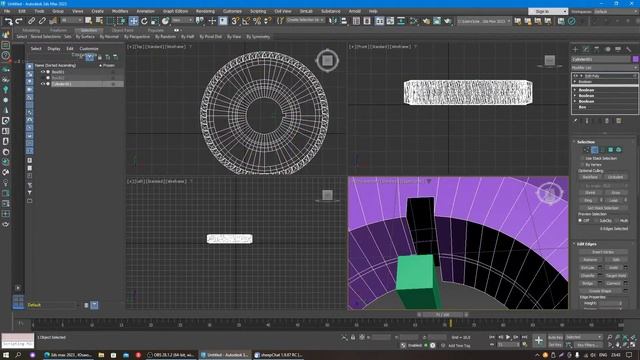Open the Create tab in command panel
The height and width of the screenshot is (360, 640).
click(575, 49)
